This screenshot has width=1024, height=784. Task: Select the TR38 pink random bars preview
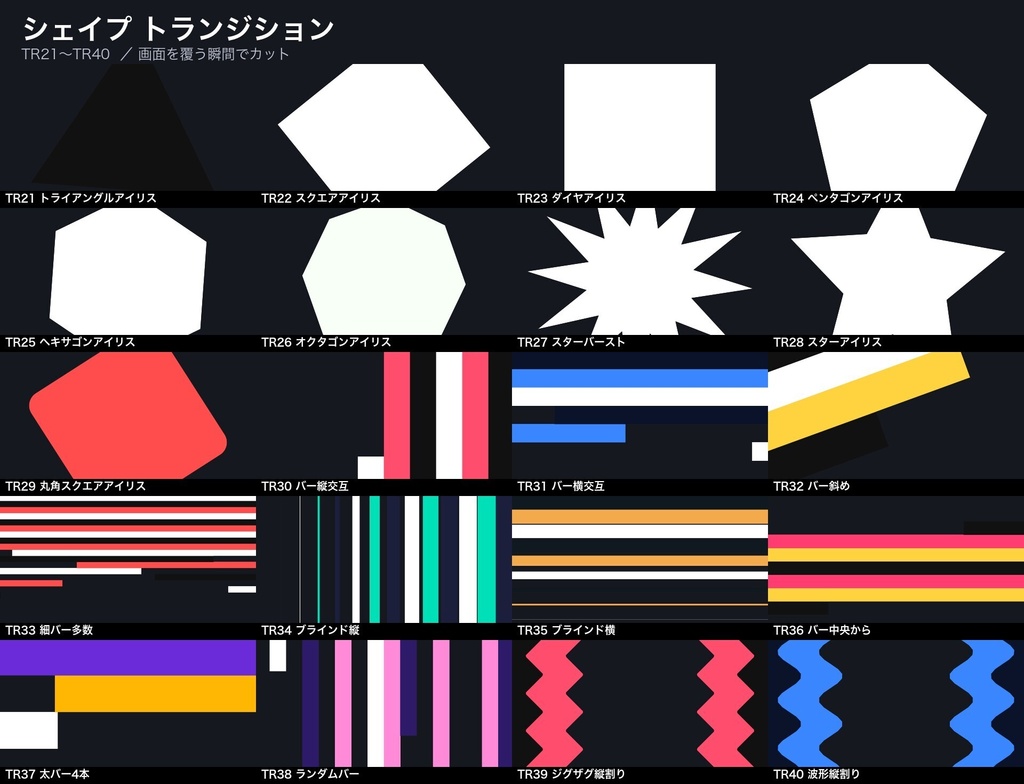click(x=384, y=704)
